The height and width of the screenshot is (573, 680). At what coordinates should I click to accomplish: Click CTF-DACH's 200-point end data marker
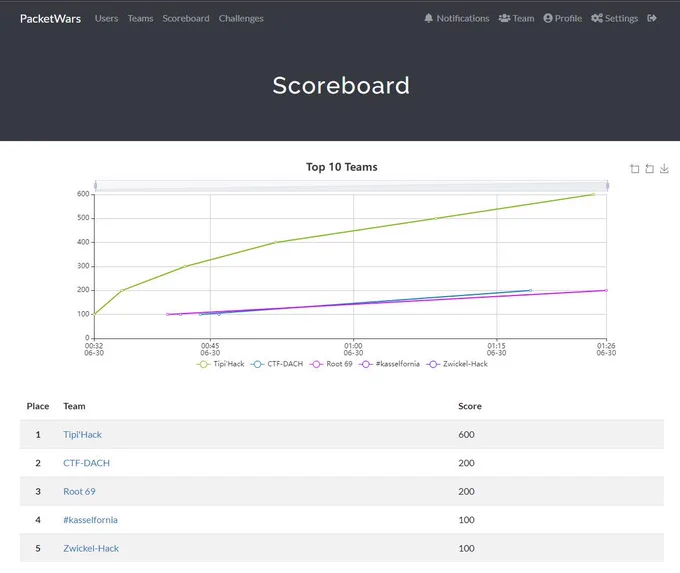click(530, 291)
